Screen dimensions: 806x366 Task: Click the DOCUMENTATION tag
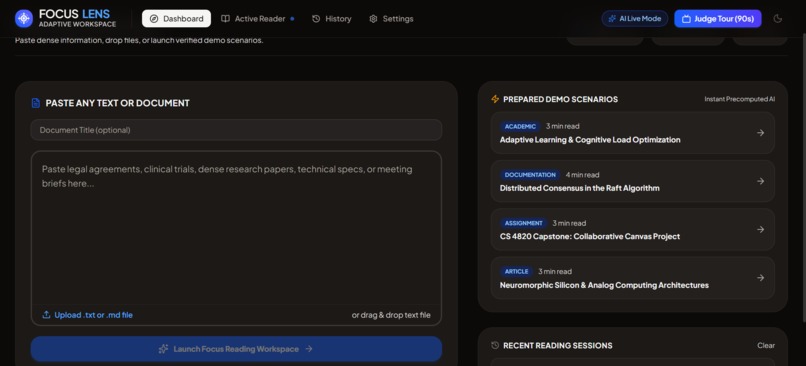tap(530, 175)
